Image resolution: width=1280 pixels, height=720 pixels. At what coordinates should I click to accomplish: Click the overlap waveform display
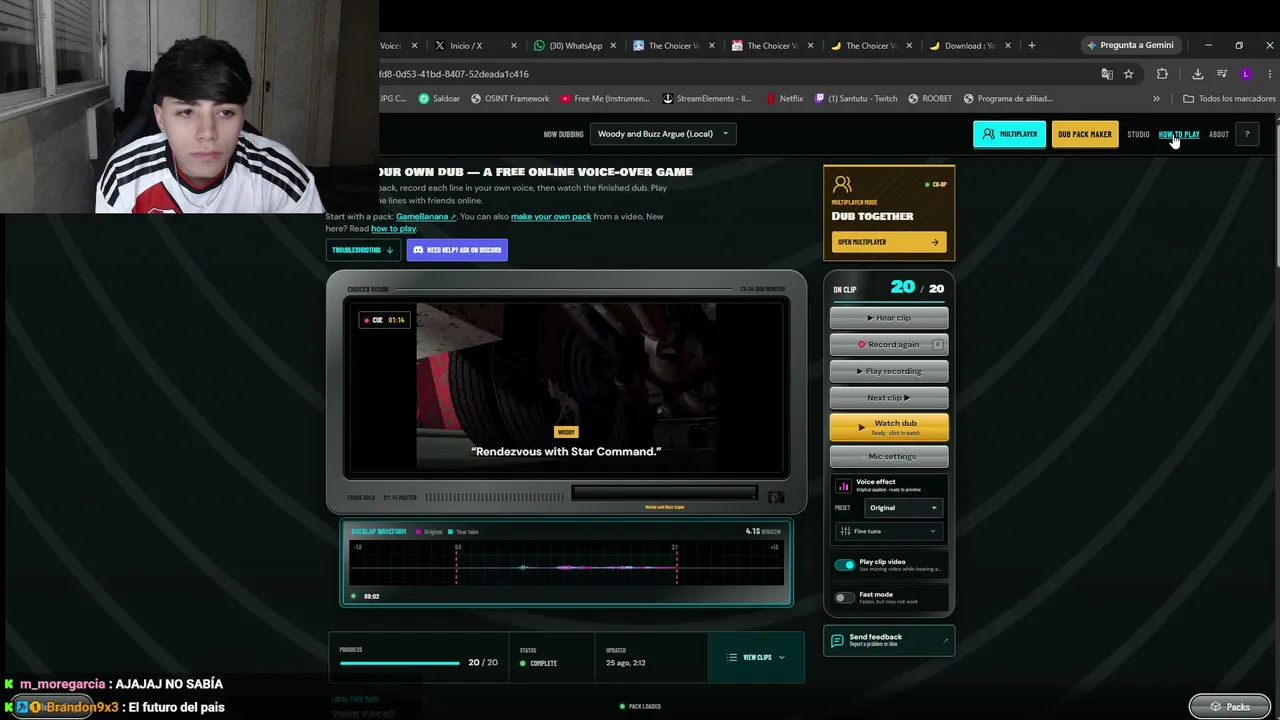[x=566, y=563]
